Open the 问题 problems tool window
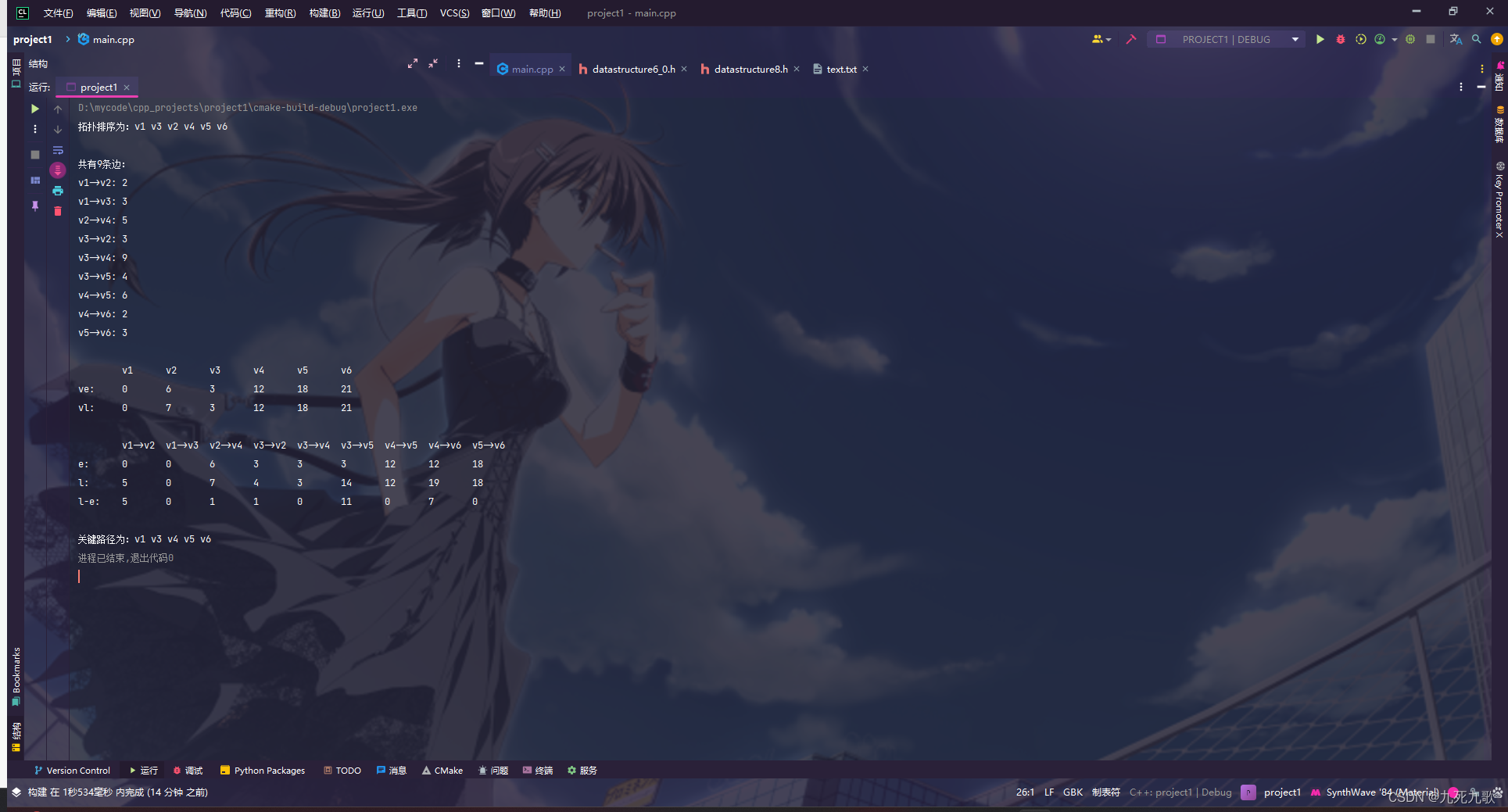 (x=493, y=770)
